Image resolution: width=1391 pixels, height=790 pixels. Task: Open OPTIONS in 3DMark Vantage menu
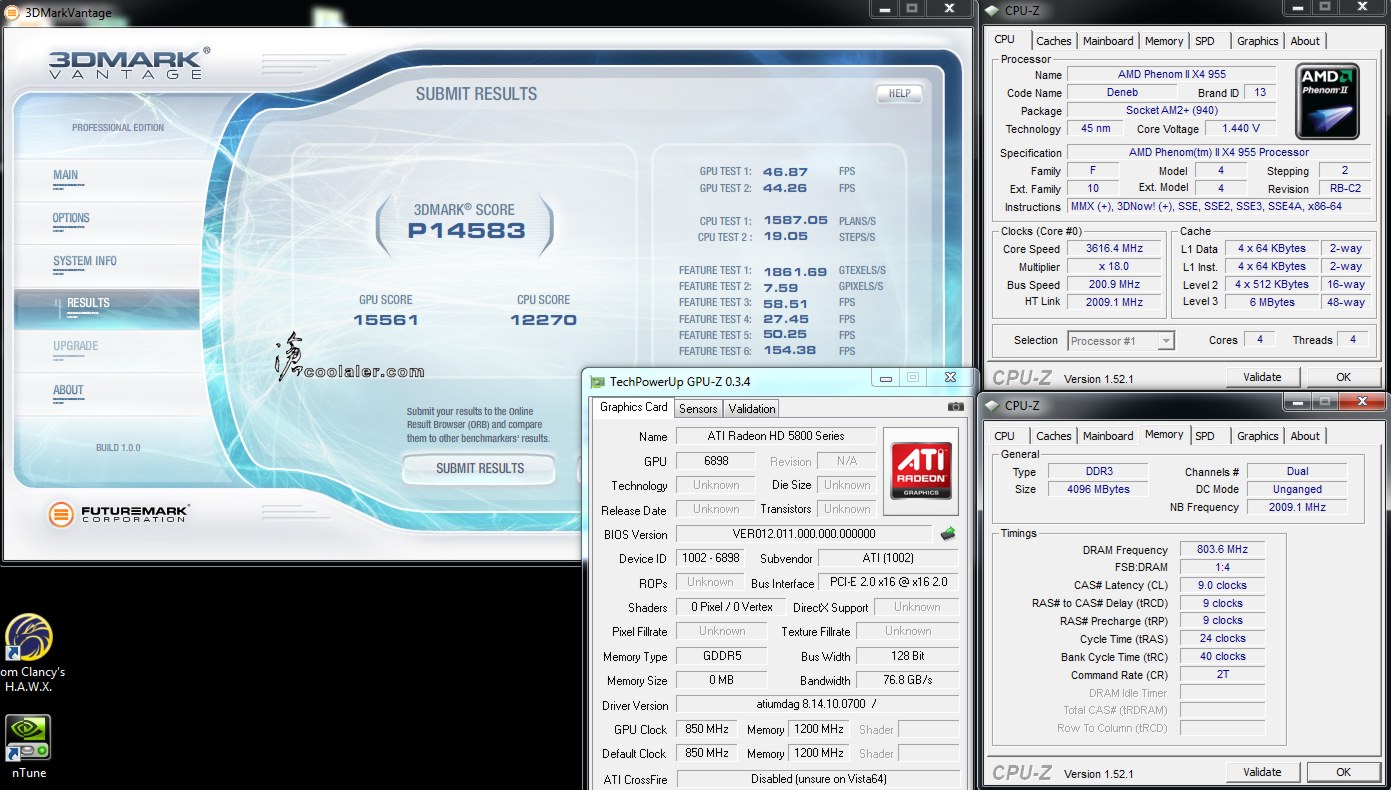71,218
